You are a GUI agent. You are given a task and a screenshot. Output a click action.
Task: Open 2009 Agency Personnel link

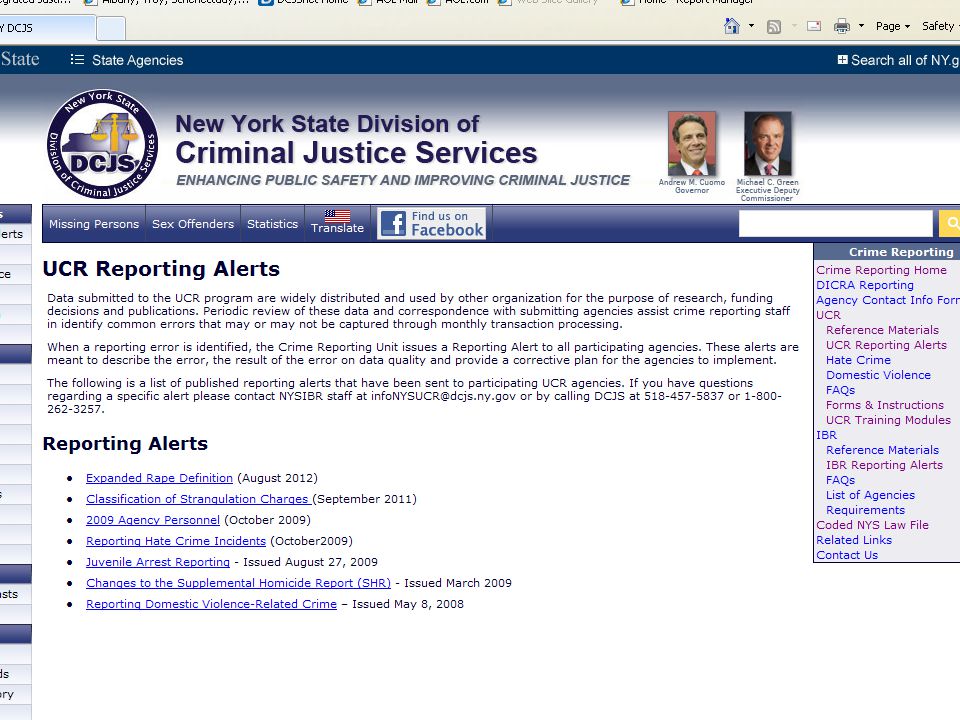point(152,520)
